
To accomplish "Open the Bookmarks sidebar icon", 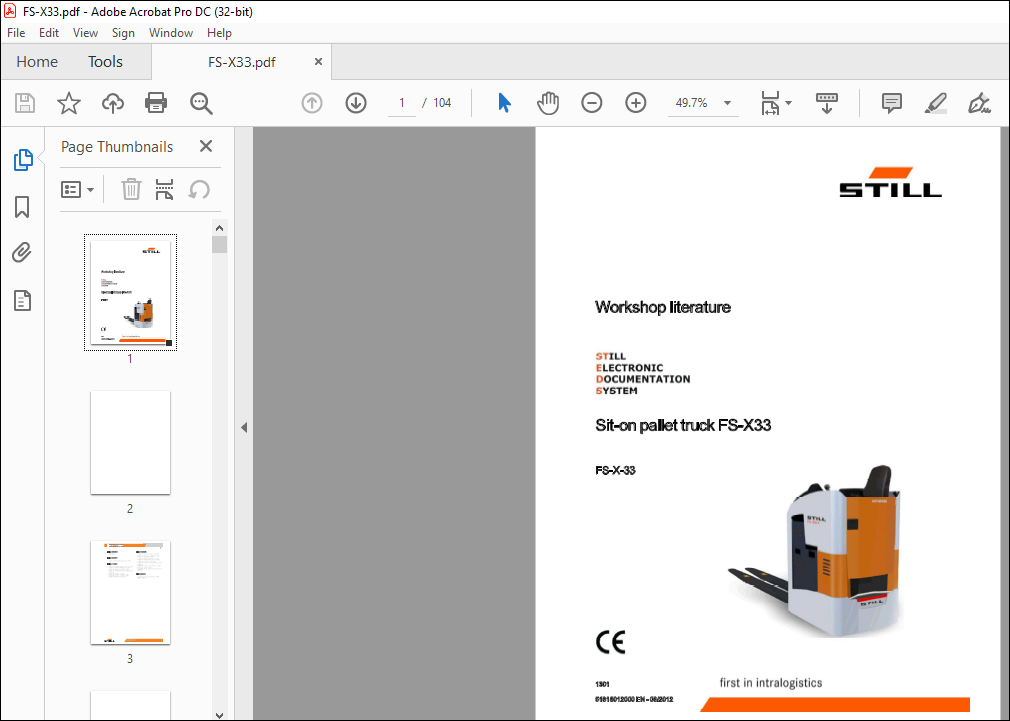I will pos(22,207).
